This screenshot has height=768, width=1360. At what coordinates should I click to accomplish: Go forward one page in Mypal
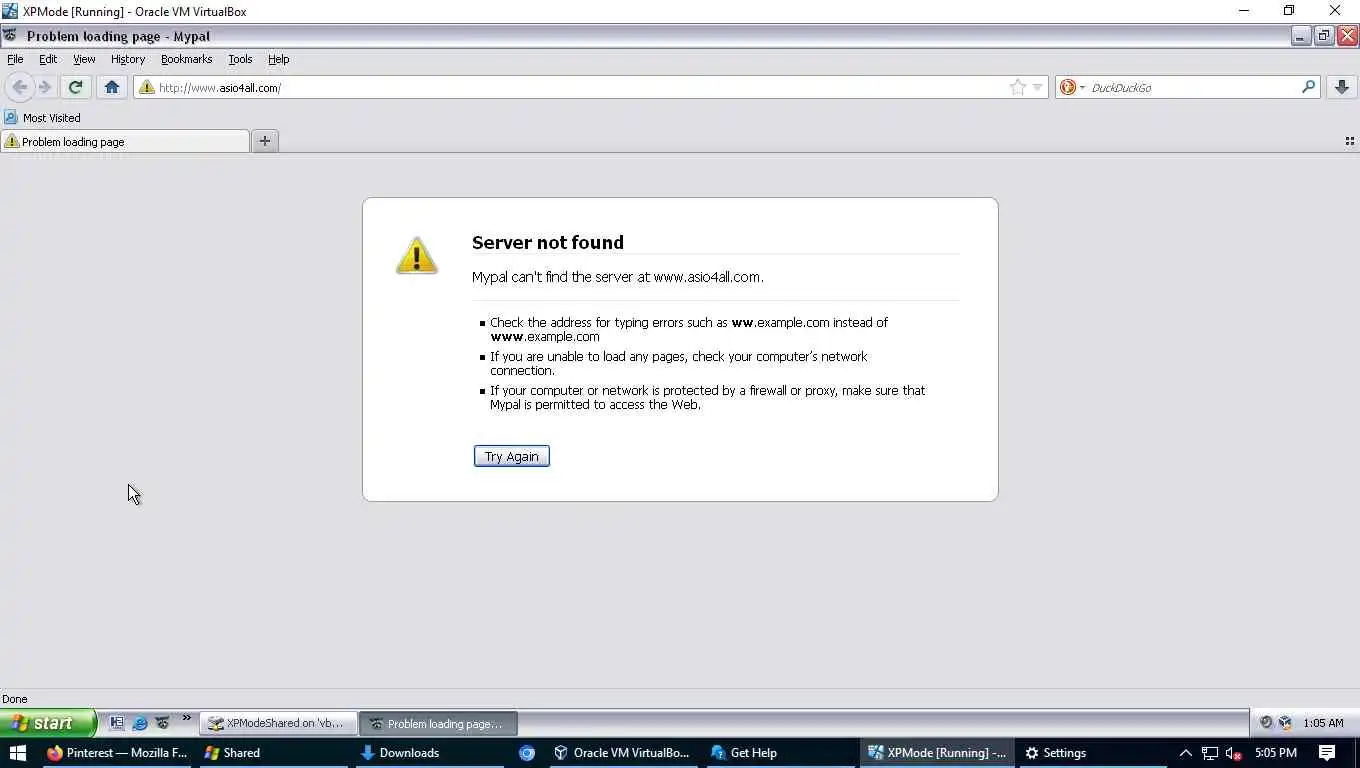click(45, 87)
